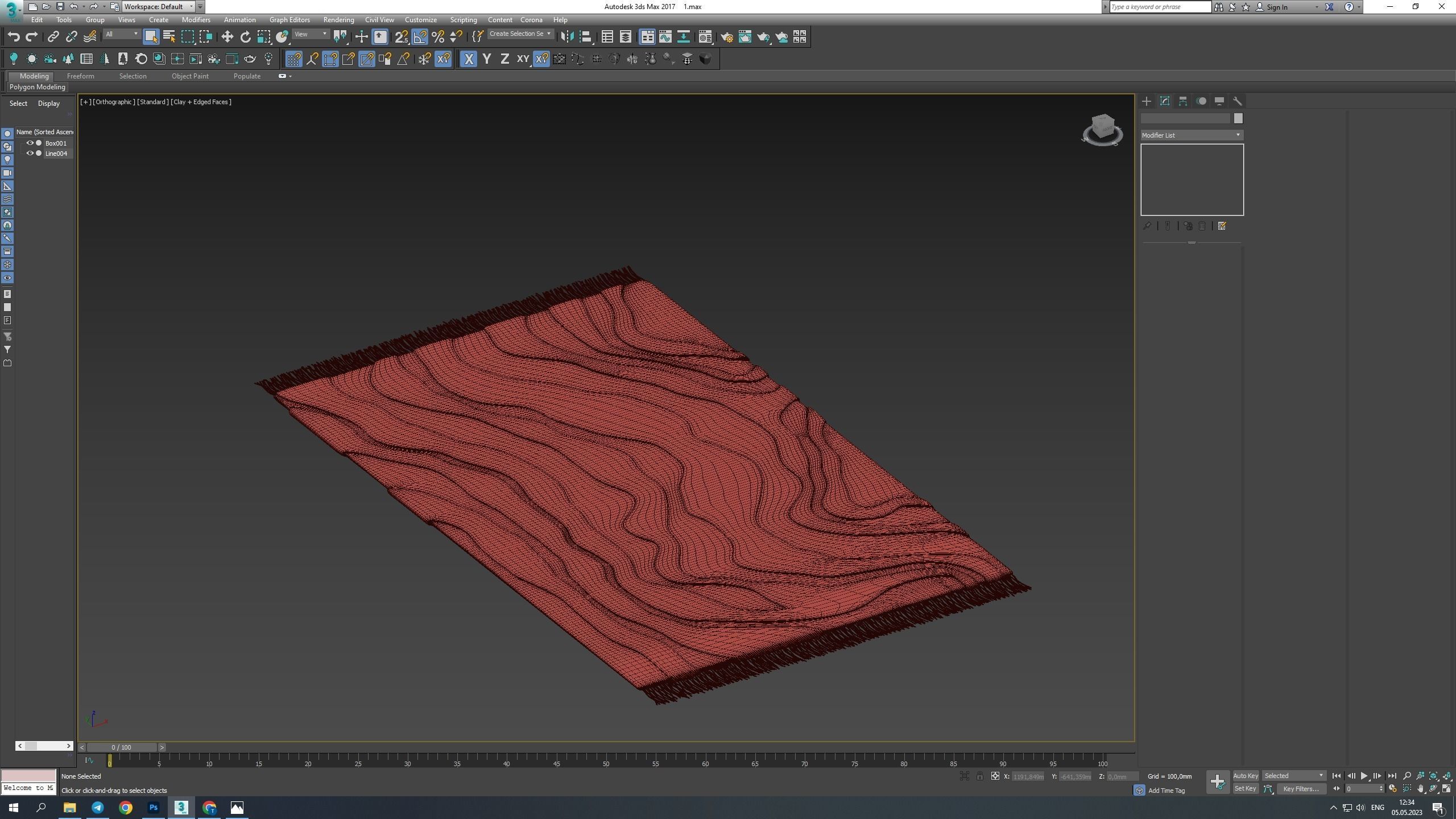The height and width of the screenshot is (819, 1456).
Task: Click the scene explorer horizontal scrollbar
Action: point(44,746)
